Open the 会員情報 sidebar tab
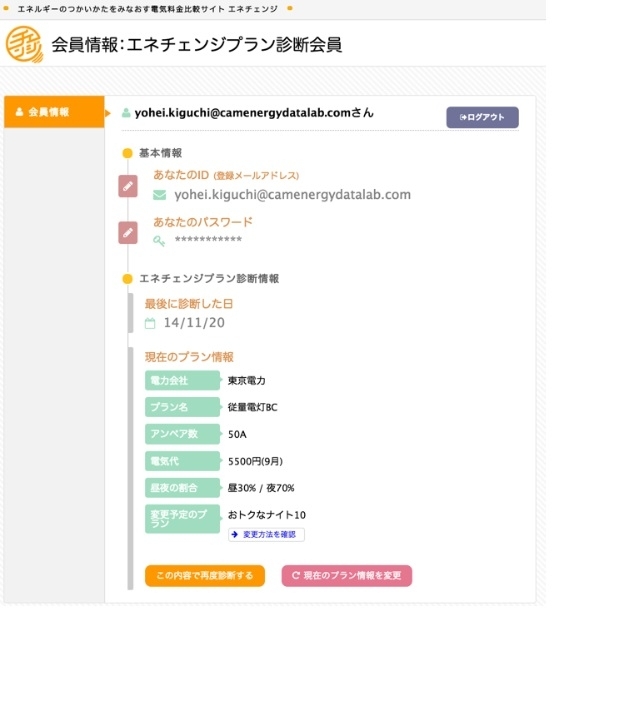The height and width of the screenshot is (713, 642). coord(54,112)
